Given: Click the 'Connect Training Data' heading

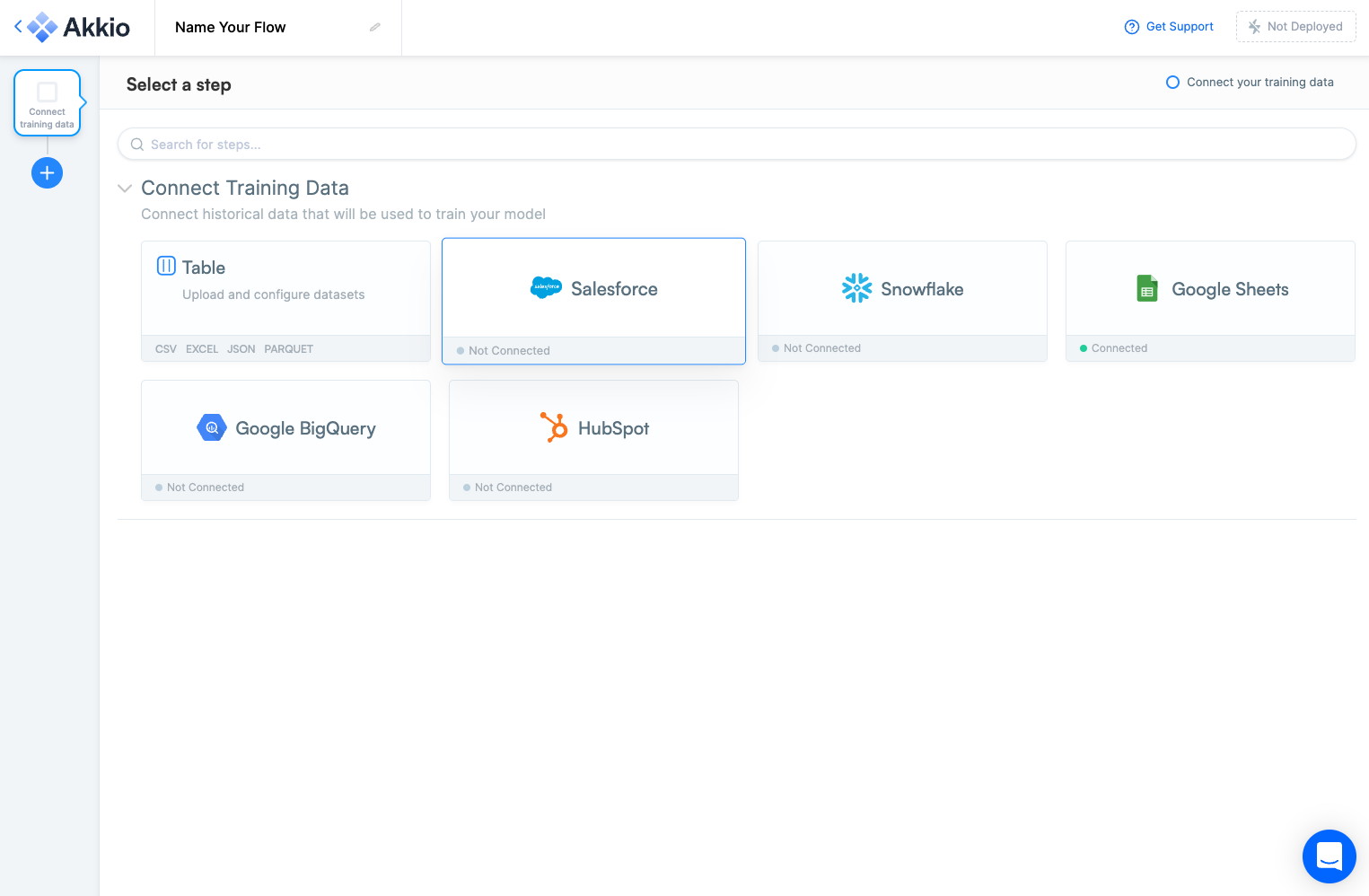Looking at the screenshot, I should 245,188.
